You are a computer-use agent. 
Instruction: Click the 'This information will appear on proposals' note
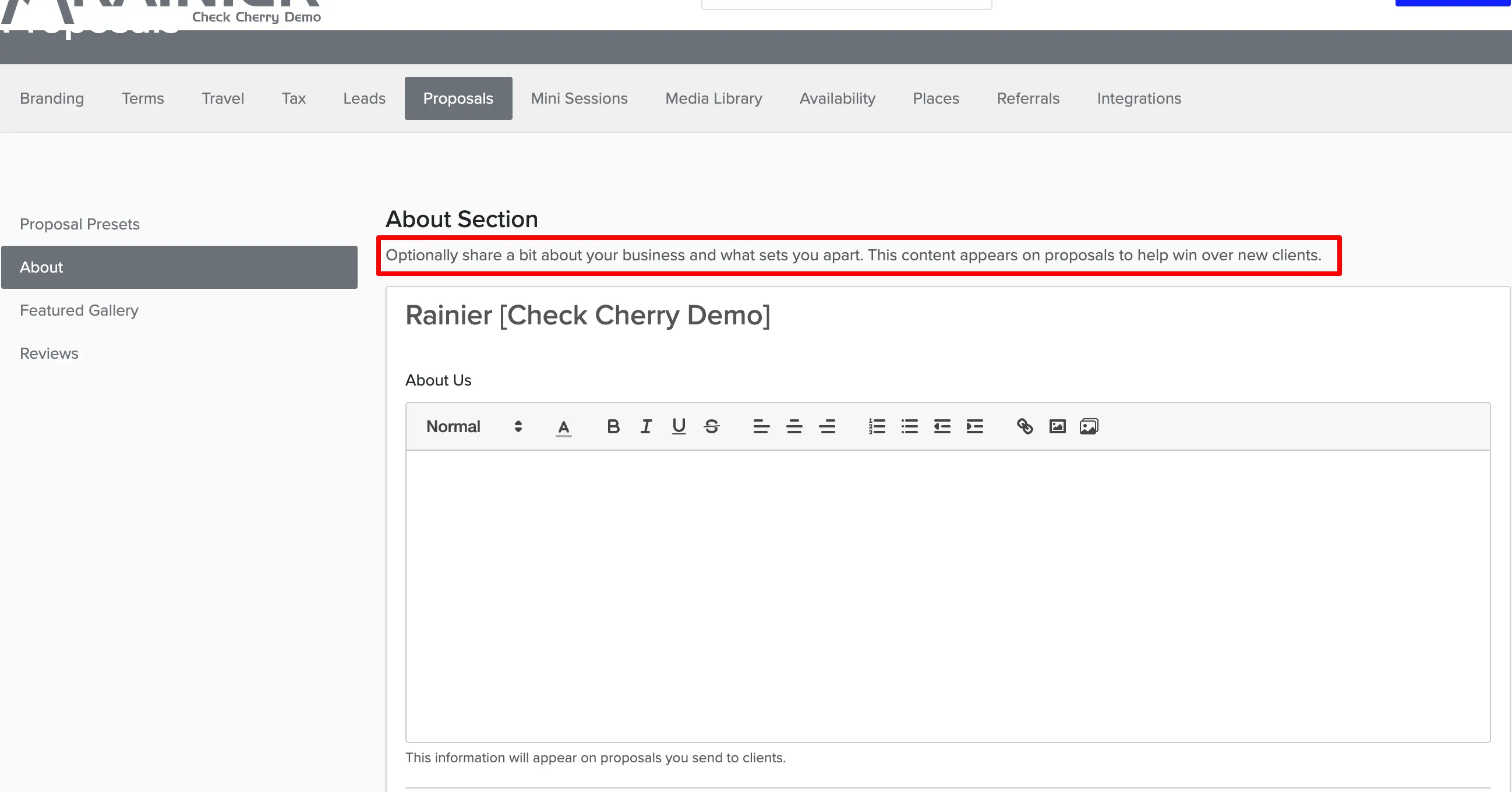click(595, 758)
